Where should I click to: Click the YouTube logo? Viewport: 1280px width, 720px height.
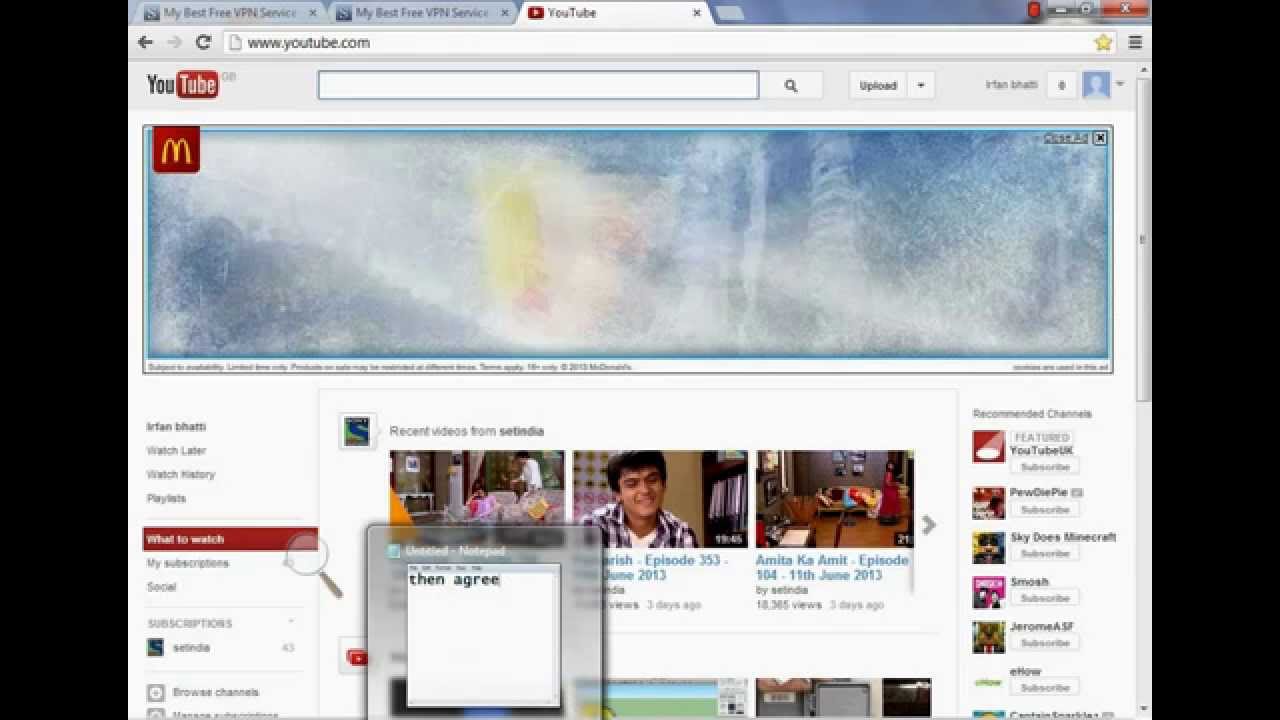(x=183, y=85)
